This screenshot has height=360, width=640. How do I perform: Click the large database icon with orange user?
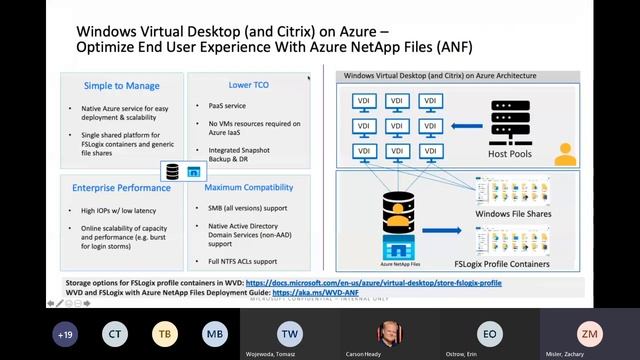point(398,213)
